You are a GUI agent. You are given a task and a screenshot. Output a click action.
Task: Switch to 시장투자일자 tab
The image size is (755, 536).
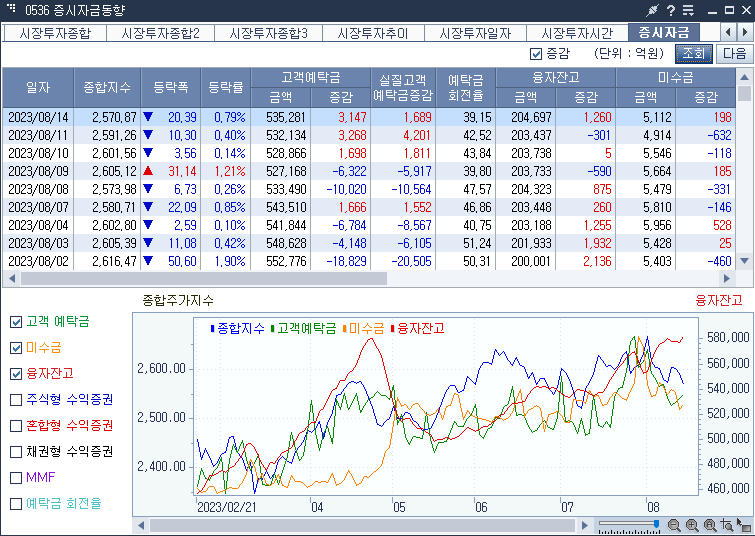point(475,33)
